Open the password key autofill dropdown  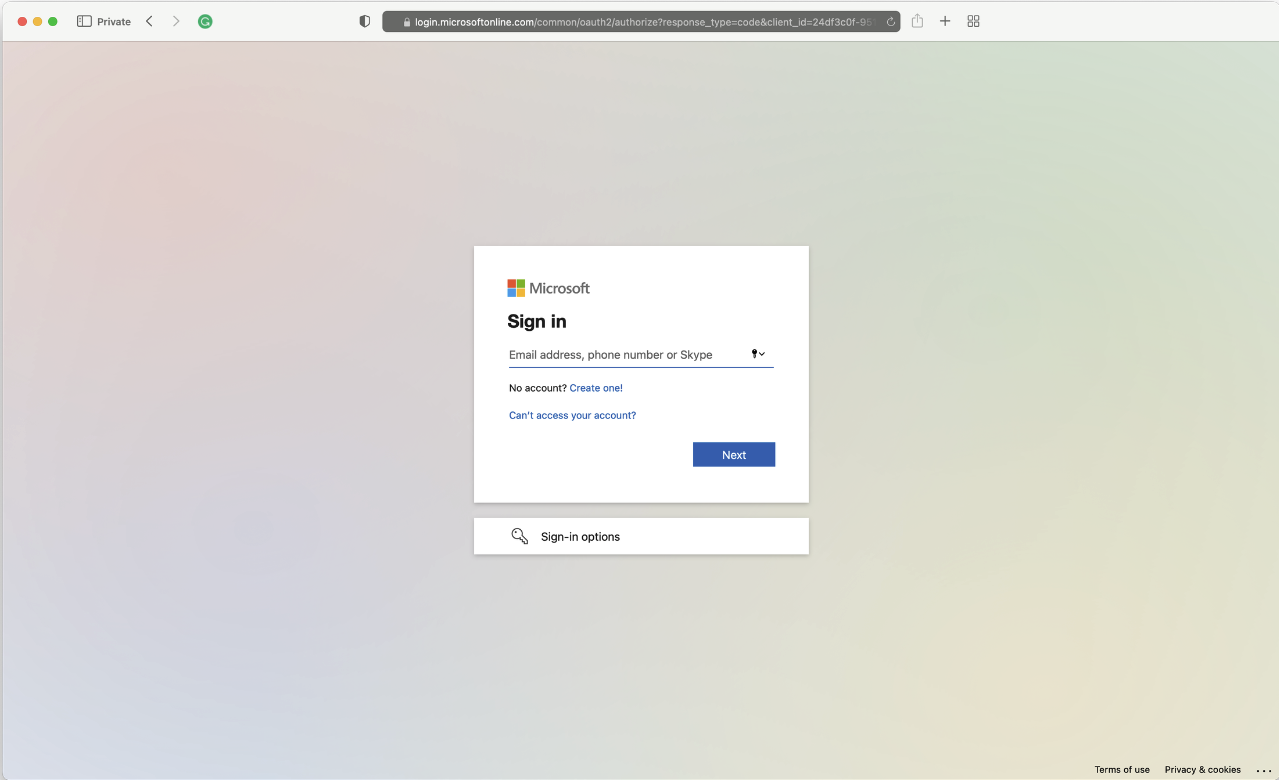(x=758, y=354)
